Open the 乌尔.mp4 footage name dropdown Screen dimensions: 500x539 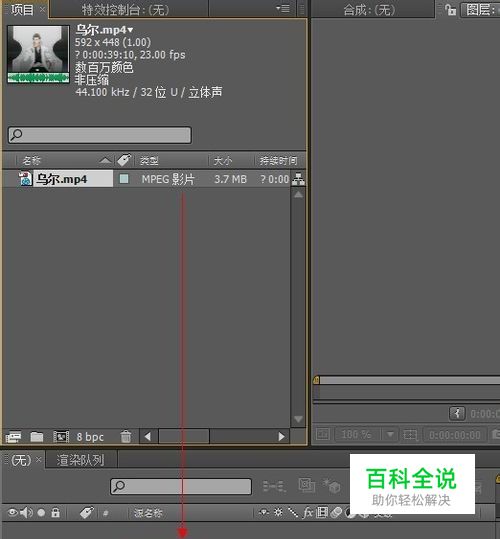click(x=131, y=31)
